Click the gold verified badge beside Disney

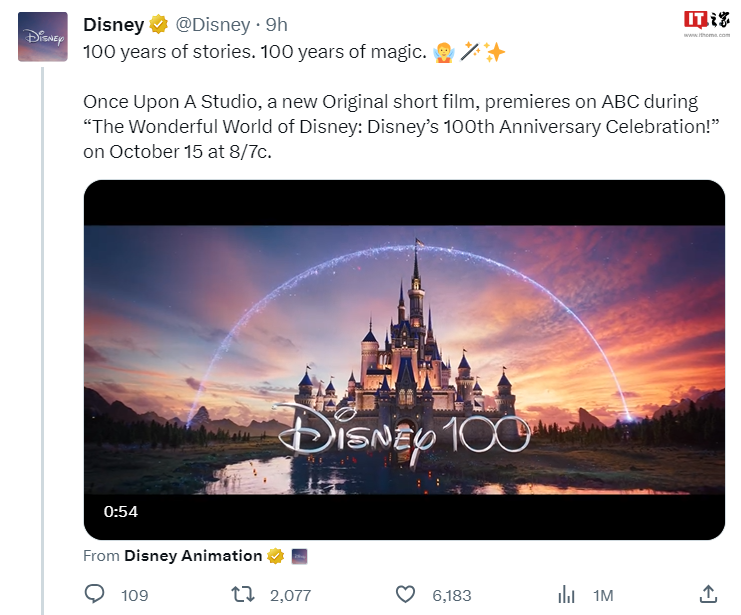pyautogui.click(x=158, y=25)
